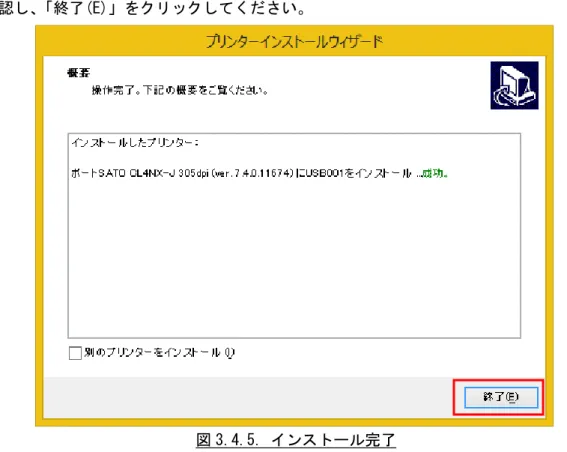Image resolution: width=567 pixels, height=452 pixels.
Task: Enable the 別のプリンターをインストール checkbox
Action: (x=75, y=353)
